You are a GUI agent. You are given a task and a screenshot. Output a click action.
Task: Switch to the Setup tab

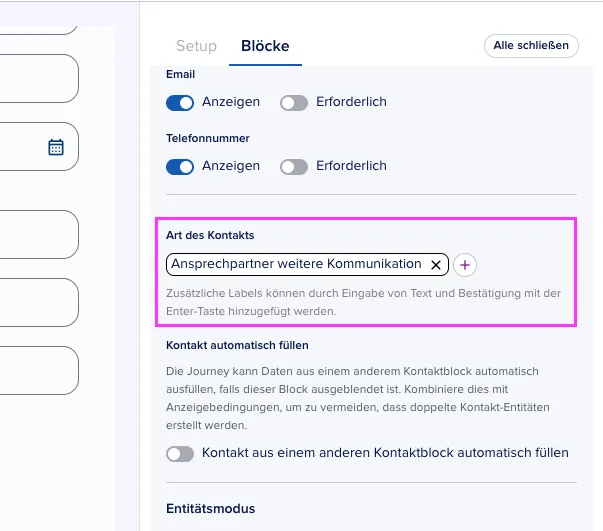(196, 46)
